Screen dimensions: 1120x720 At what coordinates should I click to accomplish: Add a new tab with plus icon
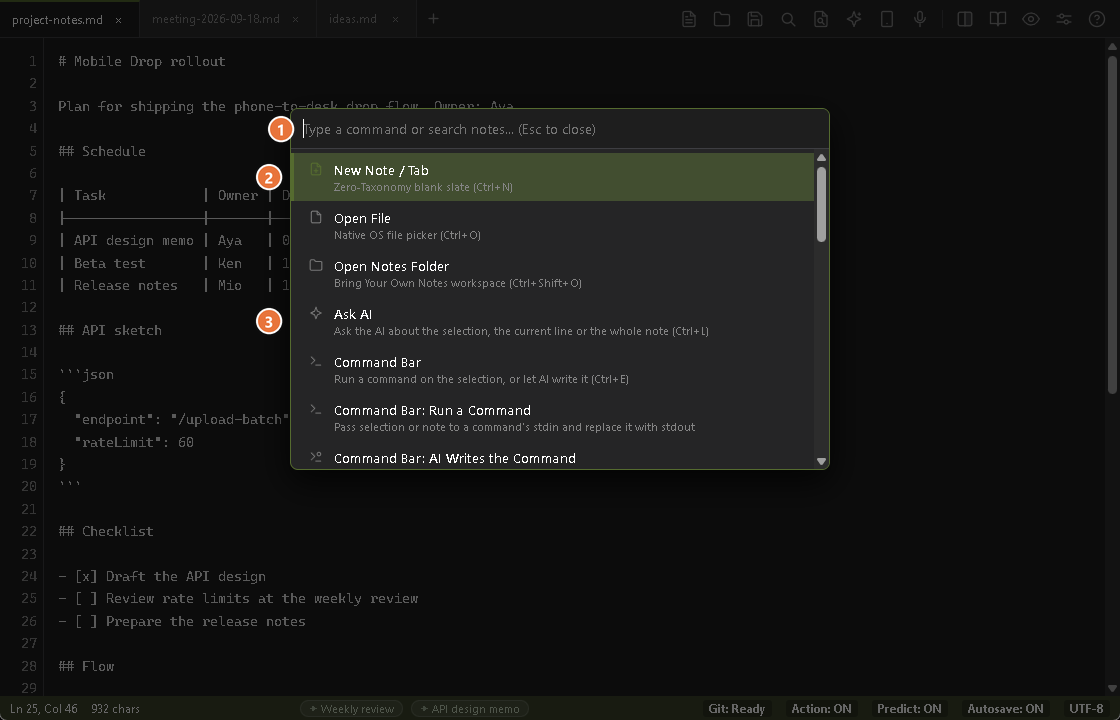[x=433, y=19]
